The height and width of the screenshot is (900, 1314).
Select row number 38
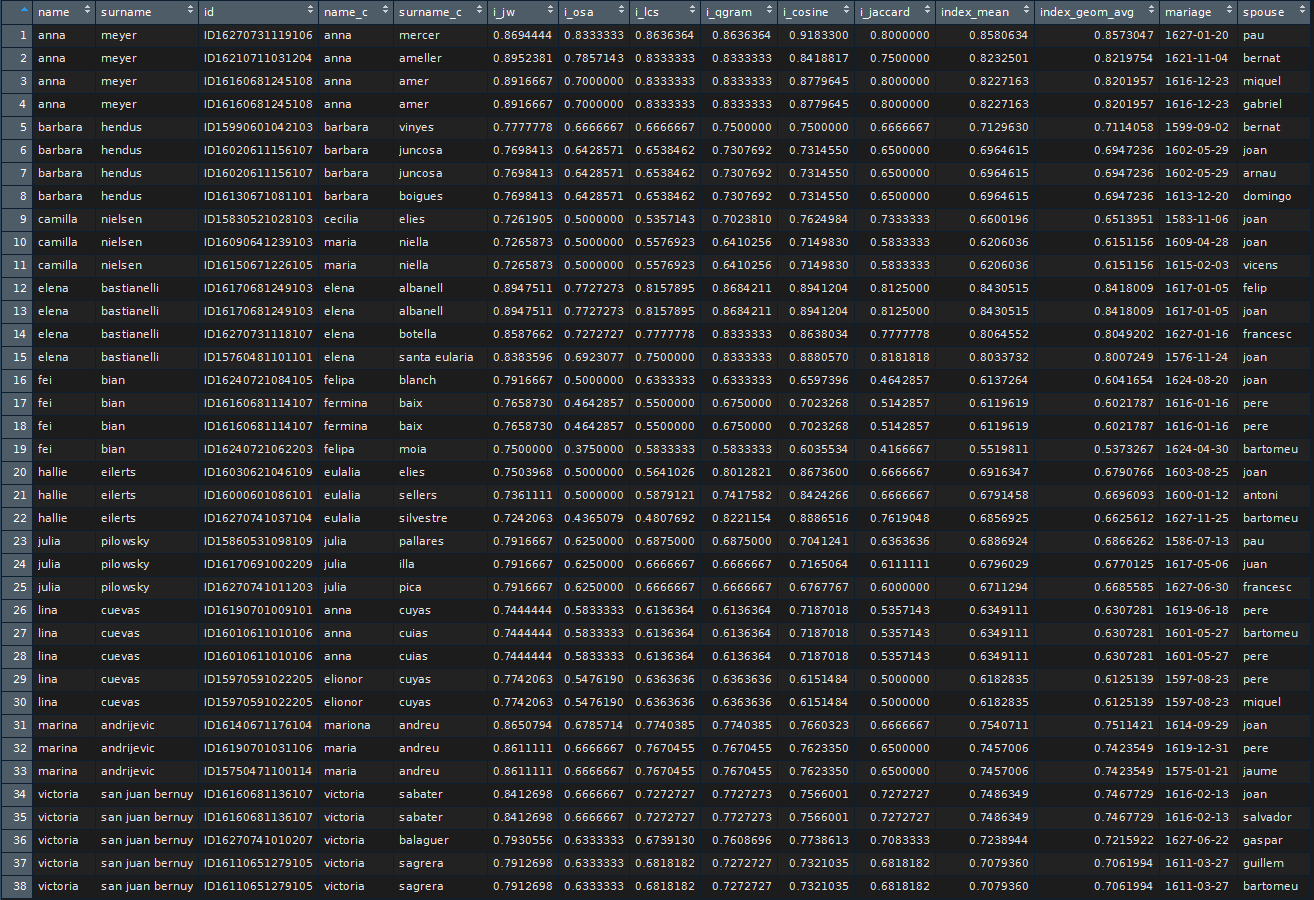pos(16,886)
